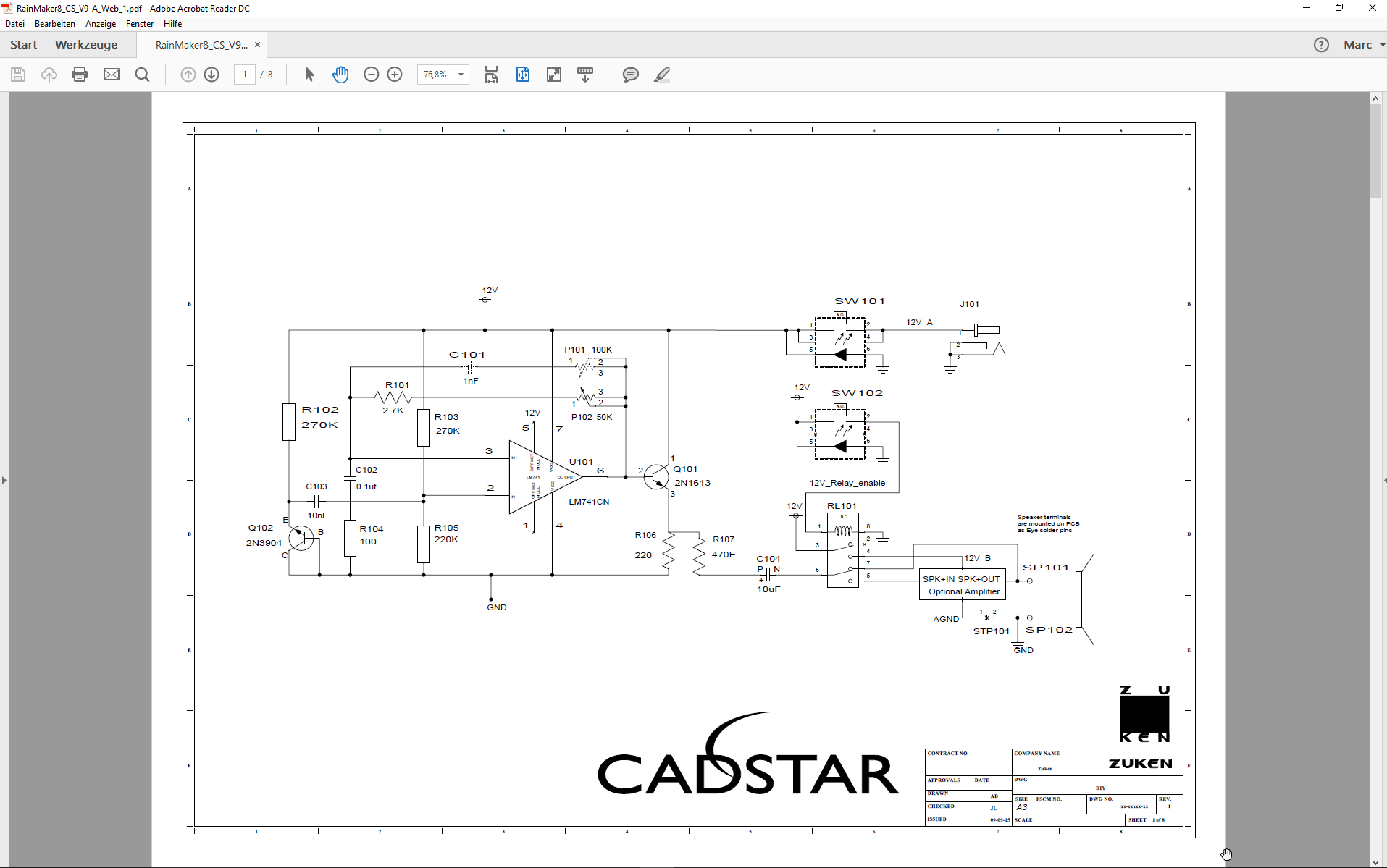Print the document with printer icon
Viewport: 1387px width, 868px height.
tap(80, 75)
